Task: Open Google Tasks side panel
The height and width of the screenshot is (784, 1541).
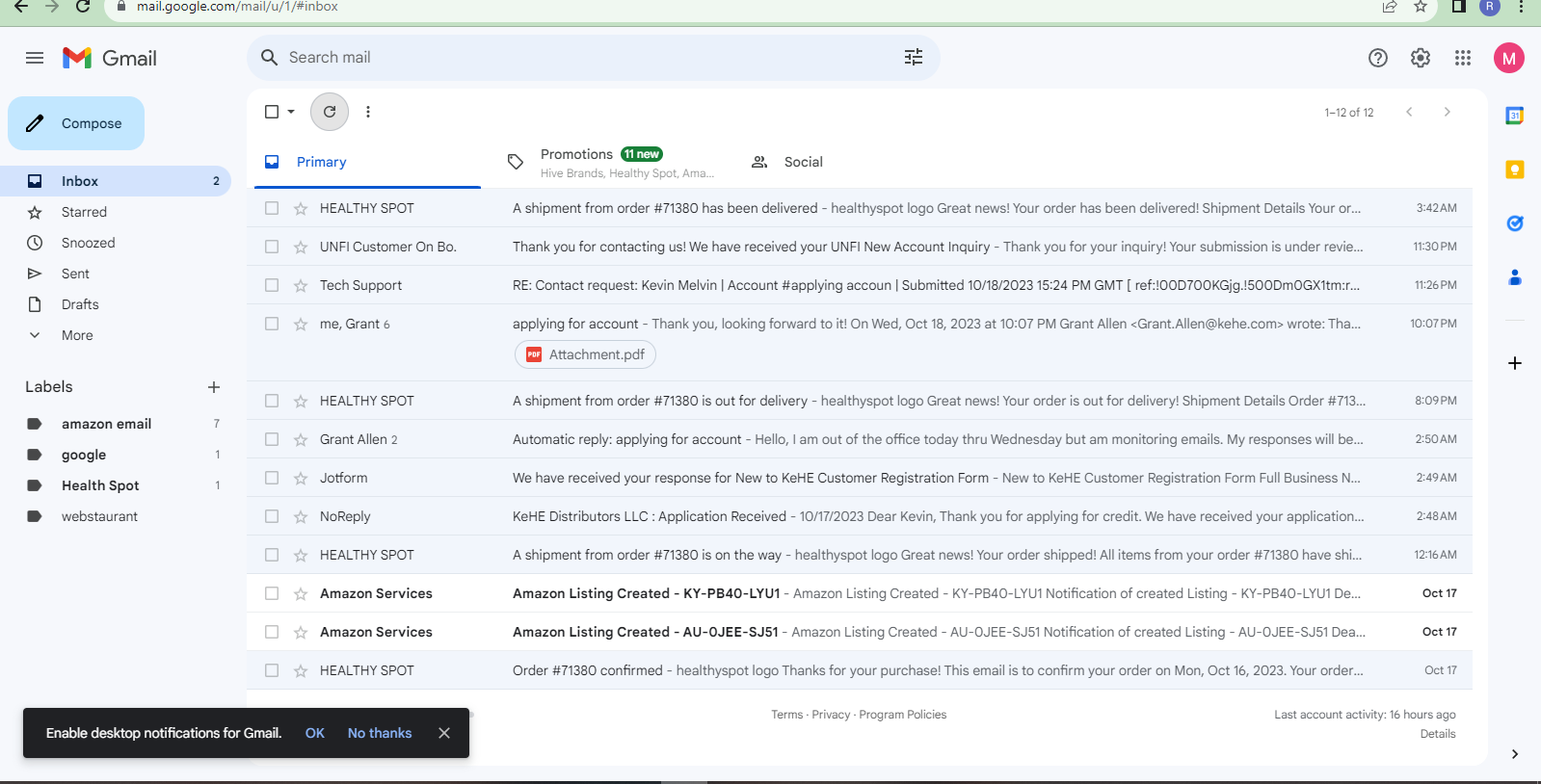Action: tap(1515, 223)
